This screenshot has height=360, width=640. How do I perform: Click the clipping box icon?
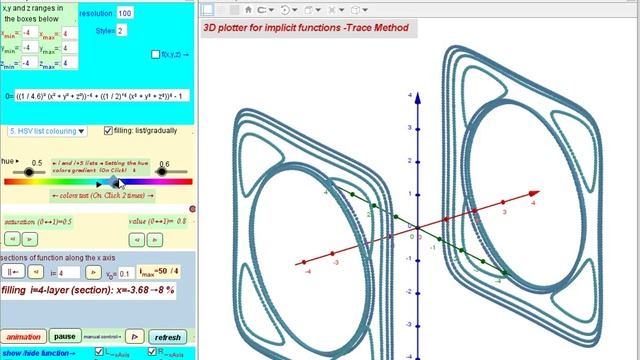pyautogui.click(x=332, y=10)
